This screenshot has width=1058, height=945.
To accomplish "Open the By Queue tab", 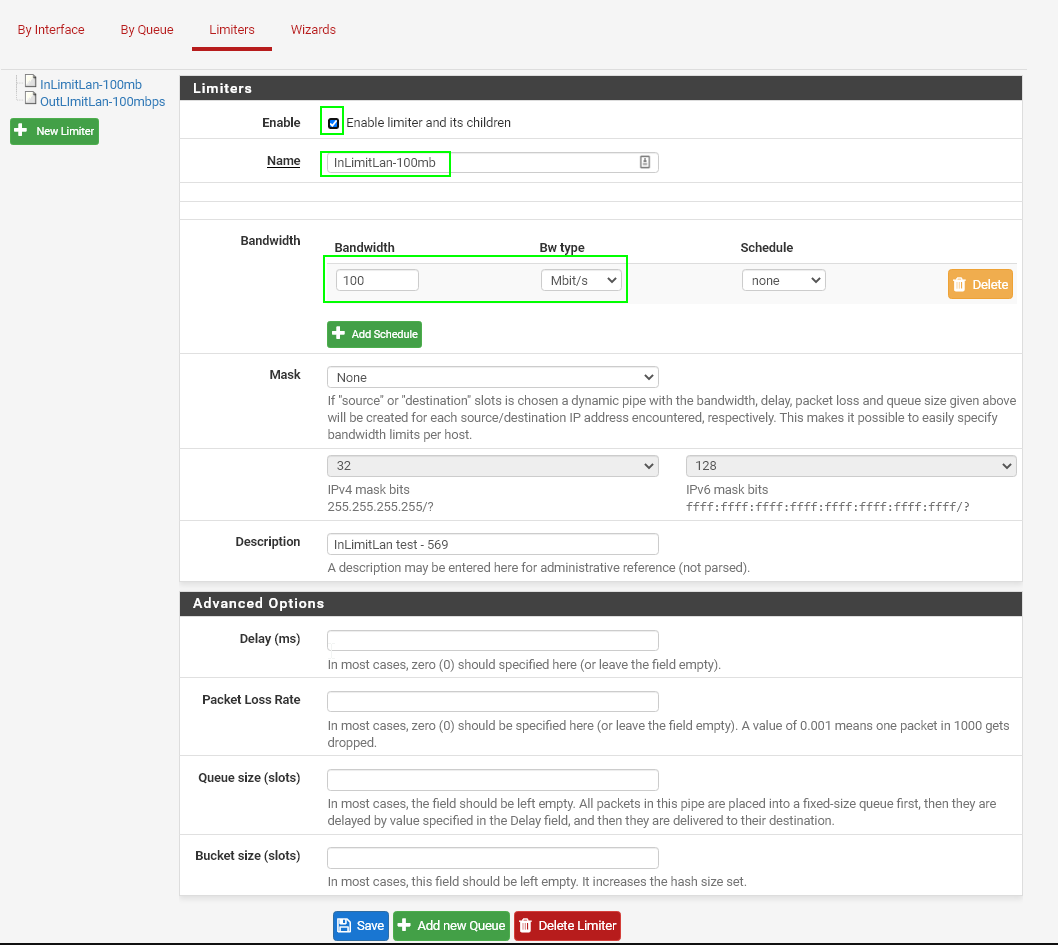I will point(146,30).
